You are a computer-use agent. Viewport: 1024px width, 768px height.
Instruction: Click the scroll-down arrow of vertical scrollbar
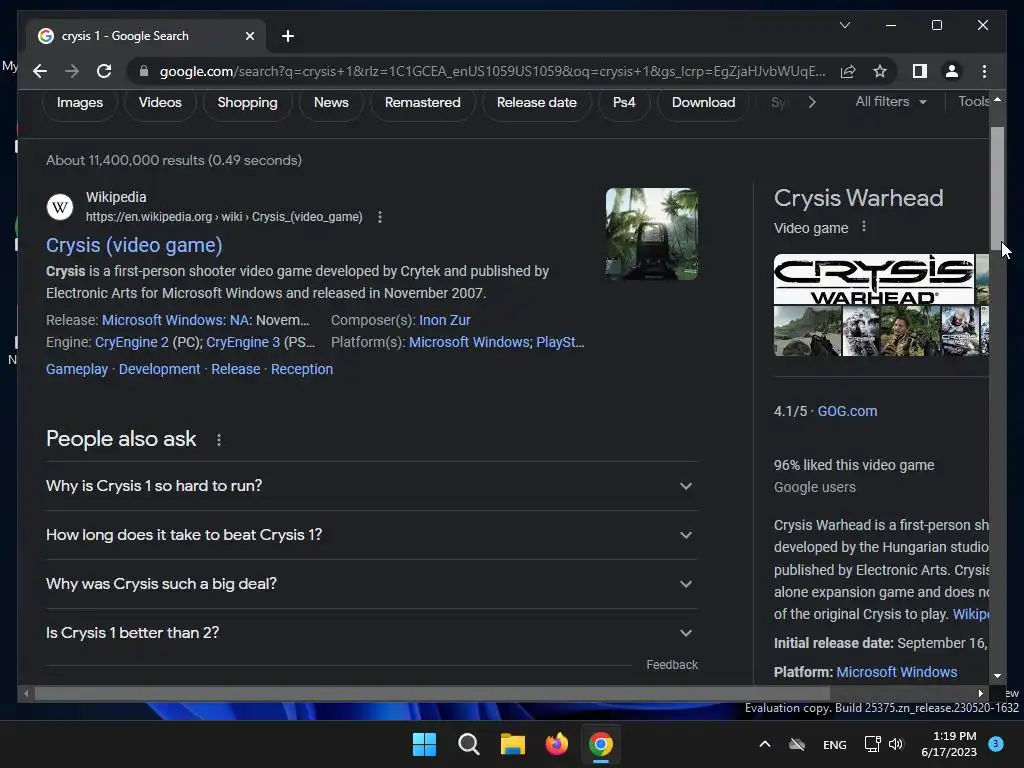(997, 676)
